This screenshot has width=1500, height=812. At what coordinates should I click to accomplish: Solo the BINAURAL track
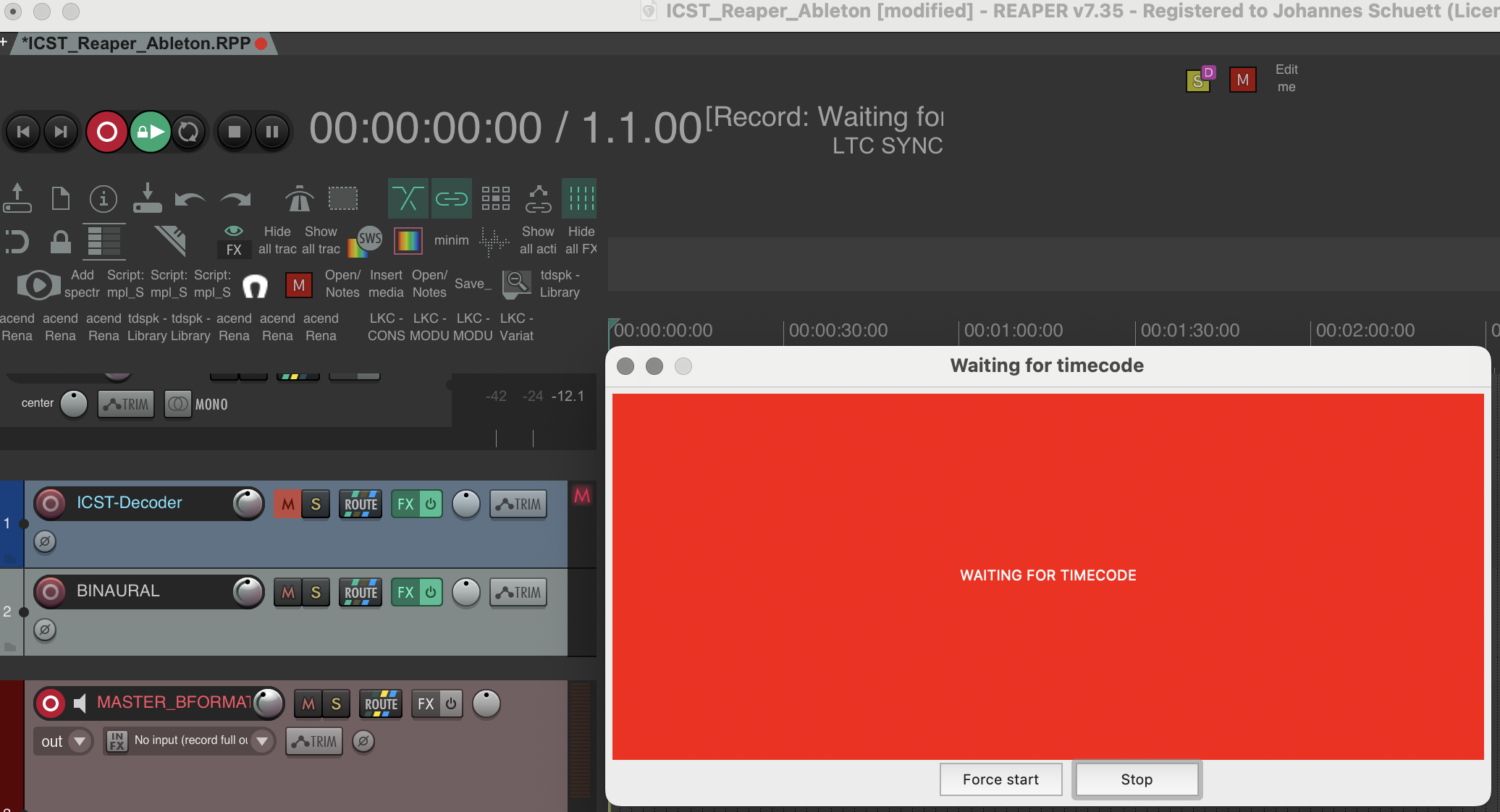coord(316,593)
